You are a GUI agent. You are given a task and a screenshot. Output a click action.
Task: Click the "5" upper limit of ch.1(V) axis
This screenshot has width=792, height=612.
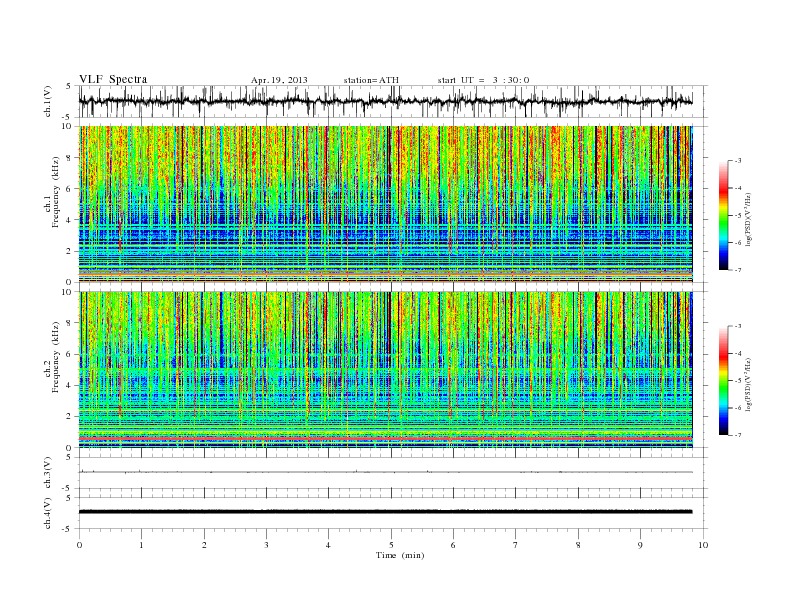pyautogui.click(x=69, y=86)
